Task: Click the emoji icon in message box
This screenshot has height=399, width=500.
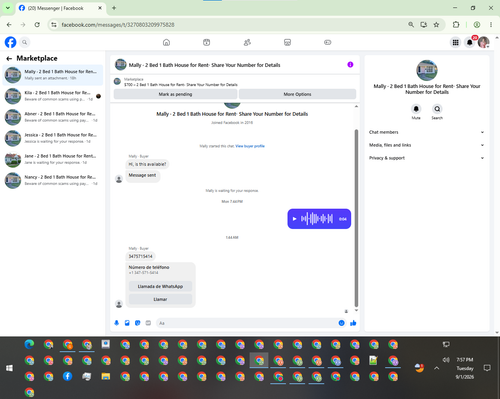Action: point(341,323)
